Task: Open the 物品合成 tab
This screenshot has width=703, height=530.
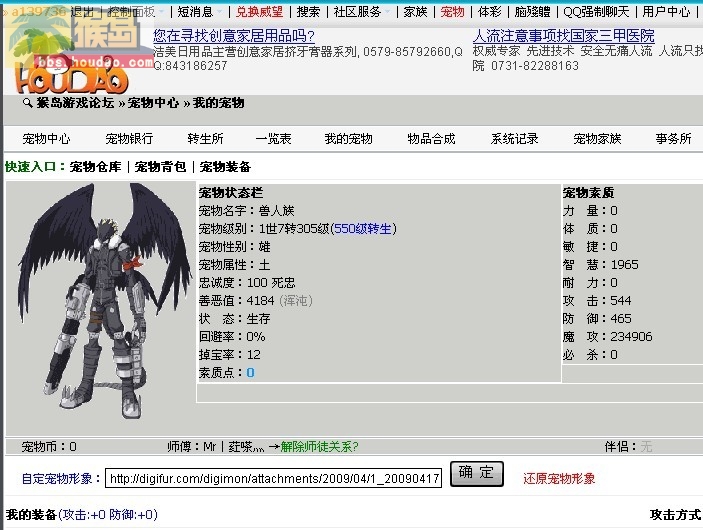Action: 431,139
